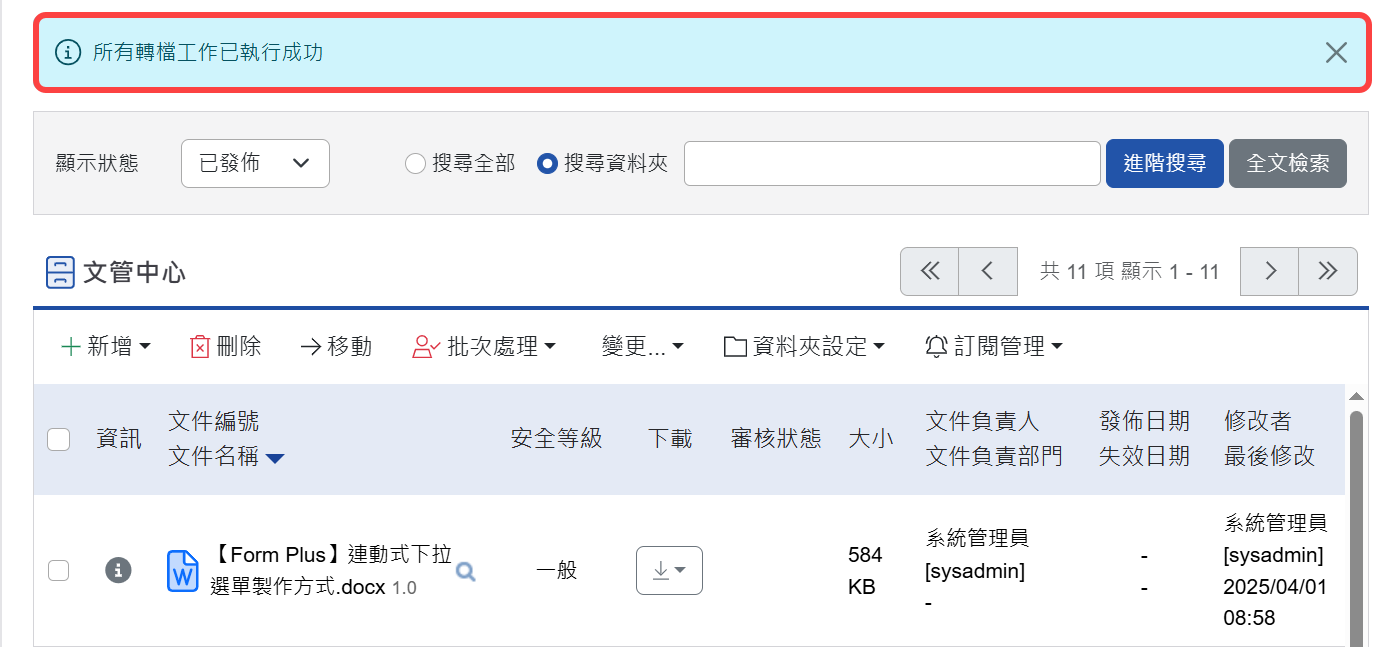Click the 共 11 項 顯示 1 - 11 pagination text
Screen dimensions: 1400x647
click(1129, 272)
